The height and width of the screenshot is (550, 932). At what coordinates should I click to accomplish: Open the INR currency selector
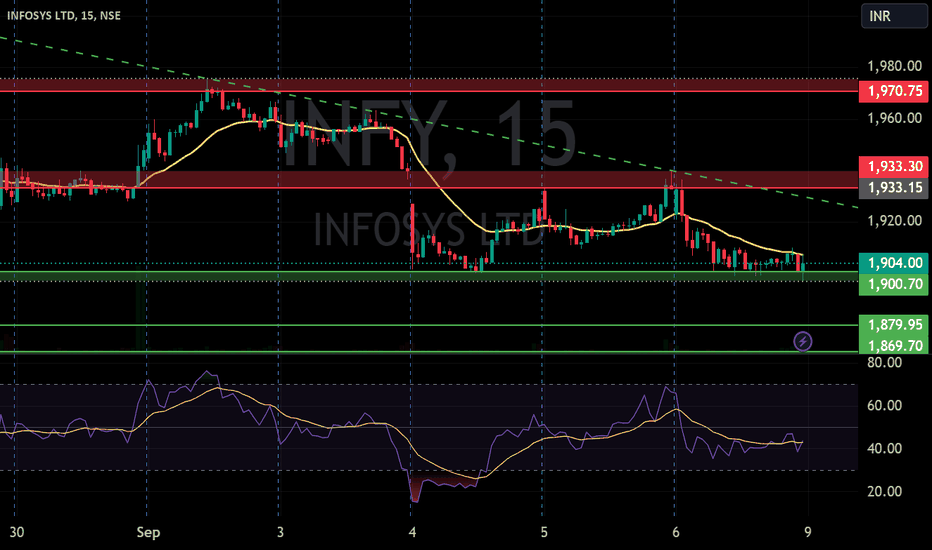click(x=894, y=16)
